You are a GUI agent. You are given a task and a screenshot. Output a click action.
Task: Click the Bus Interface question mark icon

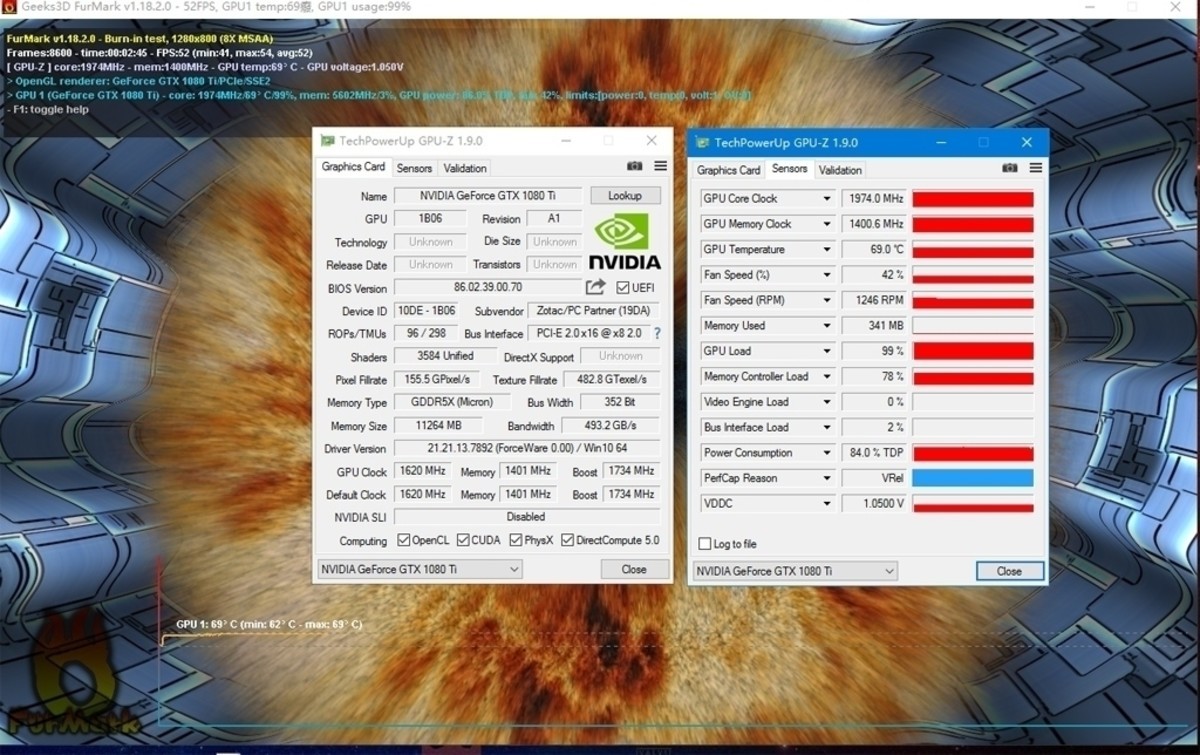(657, 333)
